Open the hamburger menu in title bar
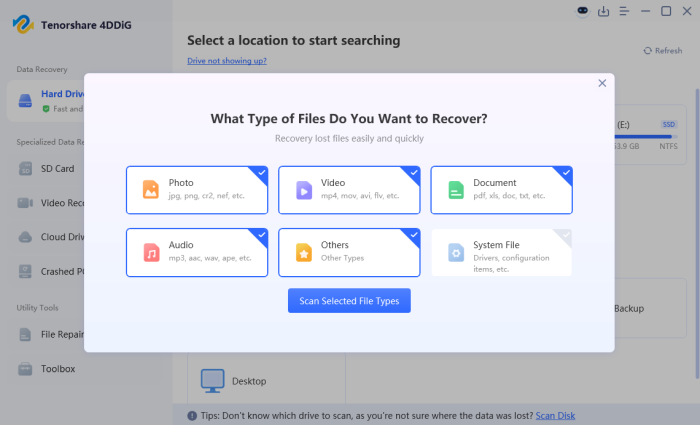The image size is (700, 425). tap(624, 11)
